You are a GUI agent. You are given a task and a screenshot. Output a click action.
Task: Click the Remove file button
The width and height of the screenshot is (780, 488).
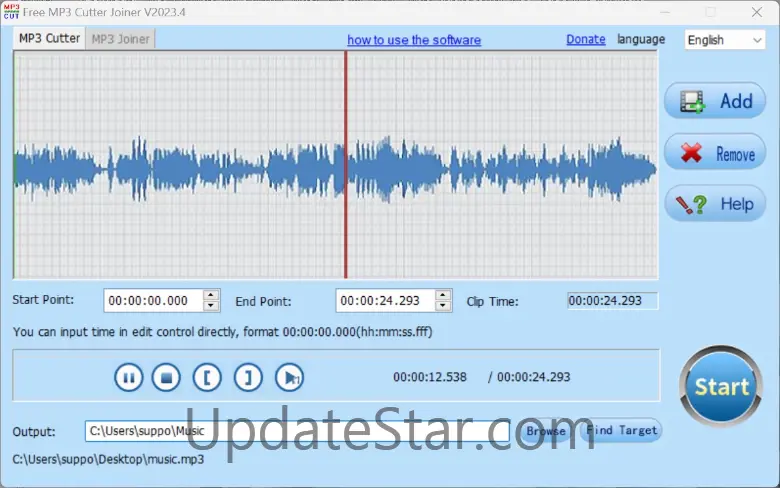[715, 153]
